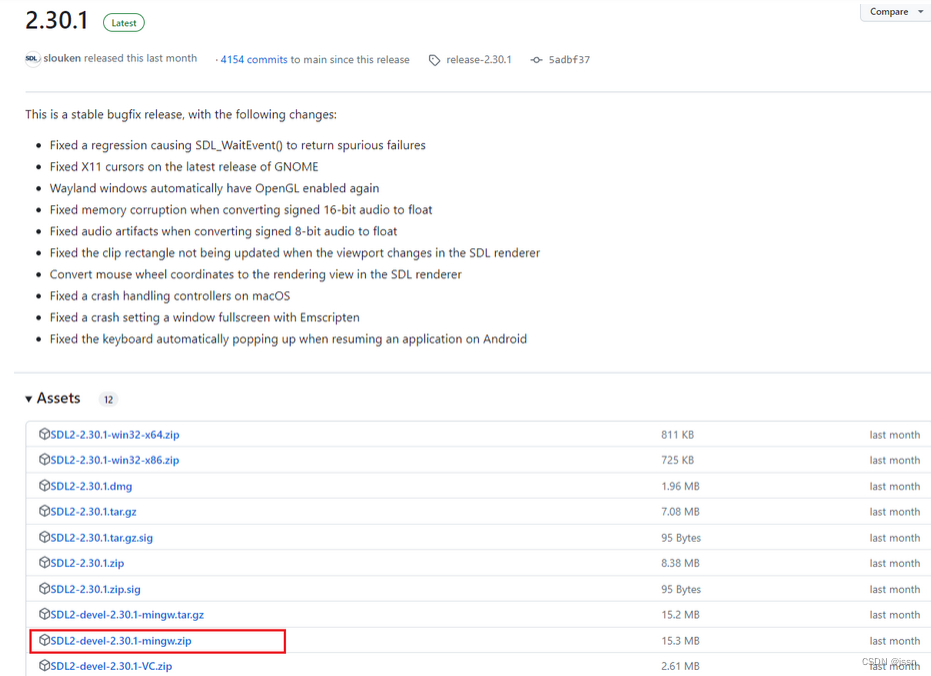Click the 8.38 MB file size
931x676 pixels.
680,563
